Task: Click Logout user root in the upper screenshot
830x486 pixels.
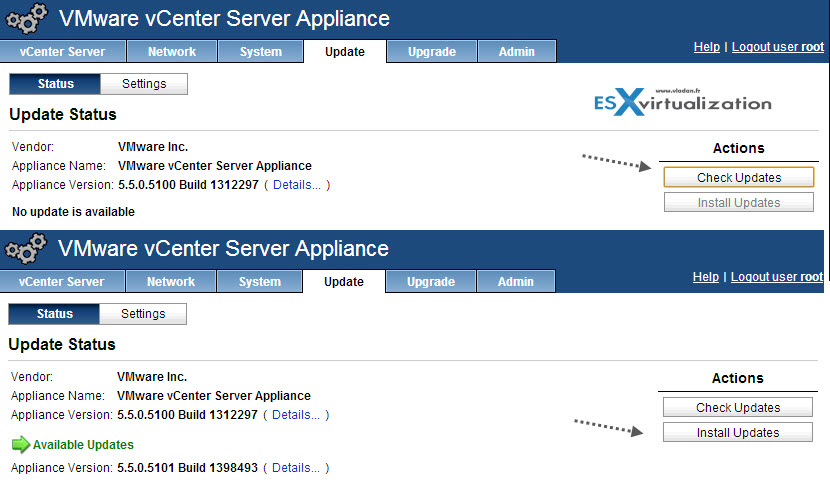Action: click(x=778, y=47)
